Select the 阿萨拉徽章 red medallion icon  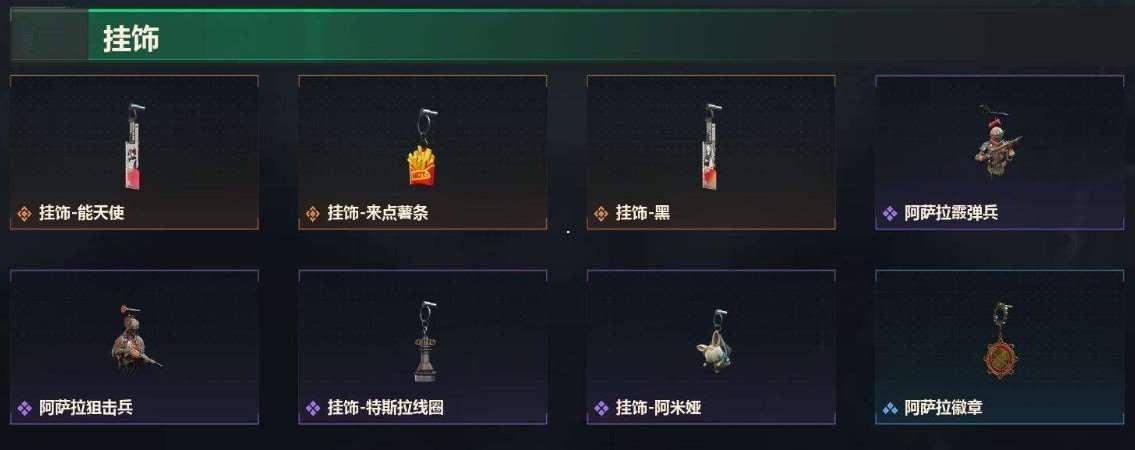[x=1000, y=341]
